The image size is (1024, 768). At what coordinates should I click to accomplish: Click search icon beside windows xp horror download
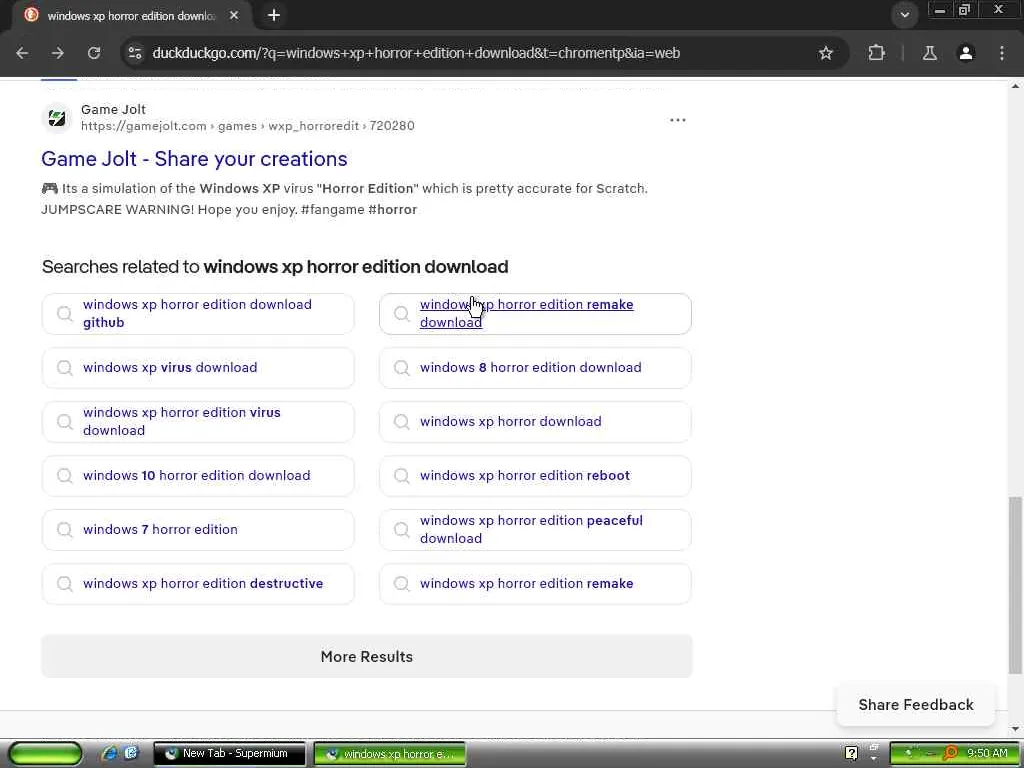coord(402,422)
